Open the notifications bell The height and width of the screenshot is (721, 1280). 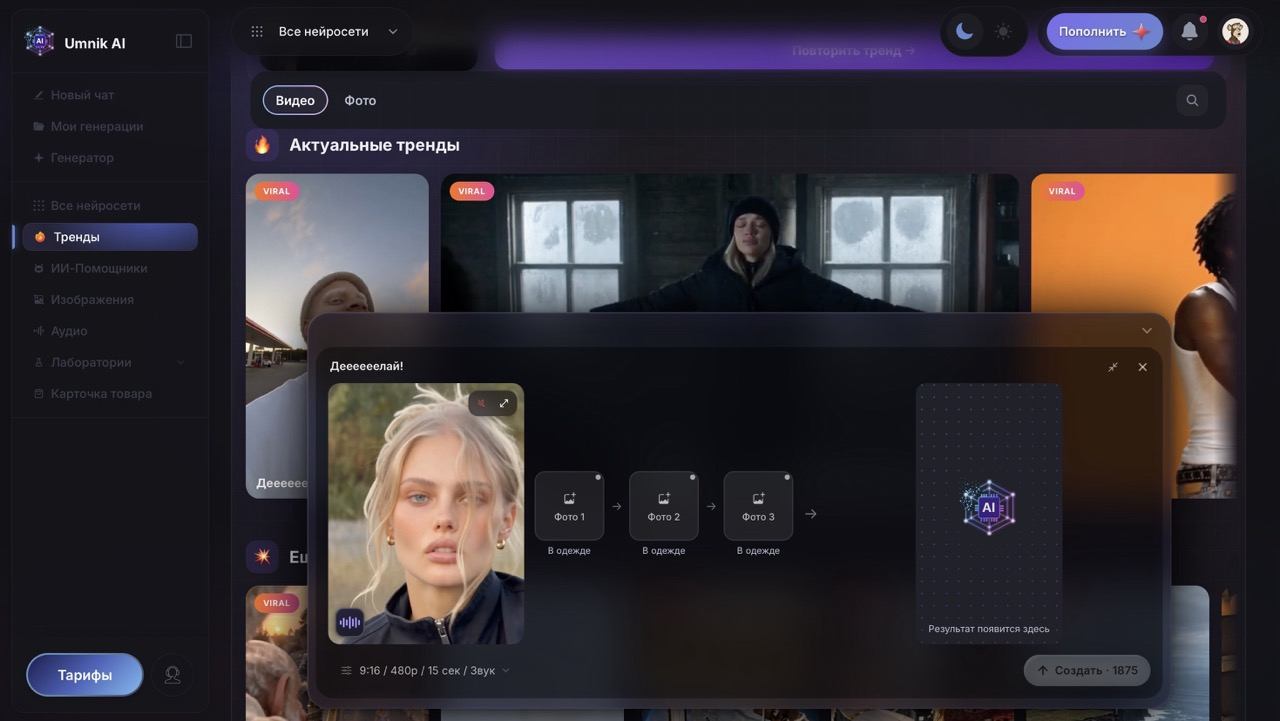click(x=1189, y=31)
